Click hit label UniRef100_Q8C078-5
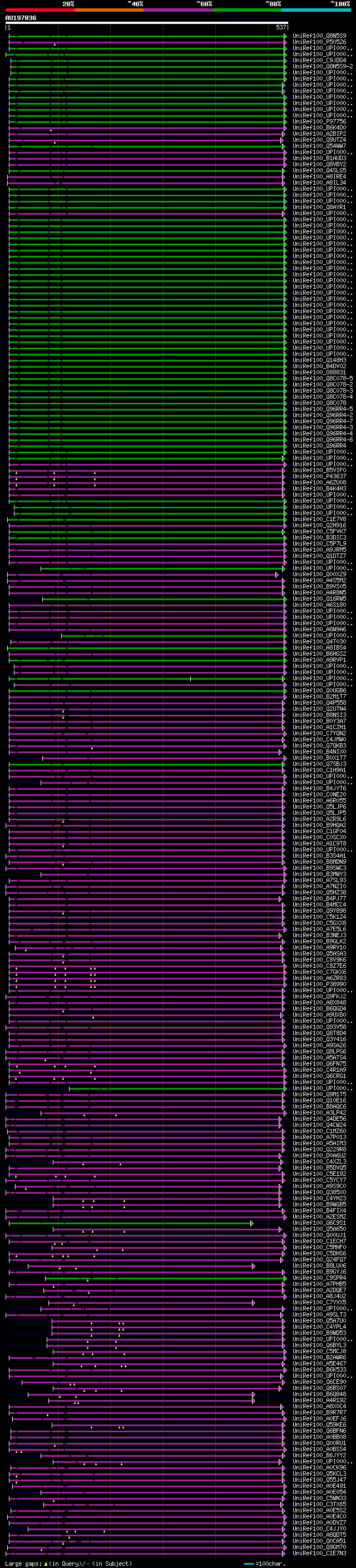This screenshot has height=1568, width=356. (x=323, y=379)
